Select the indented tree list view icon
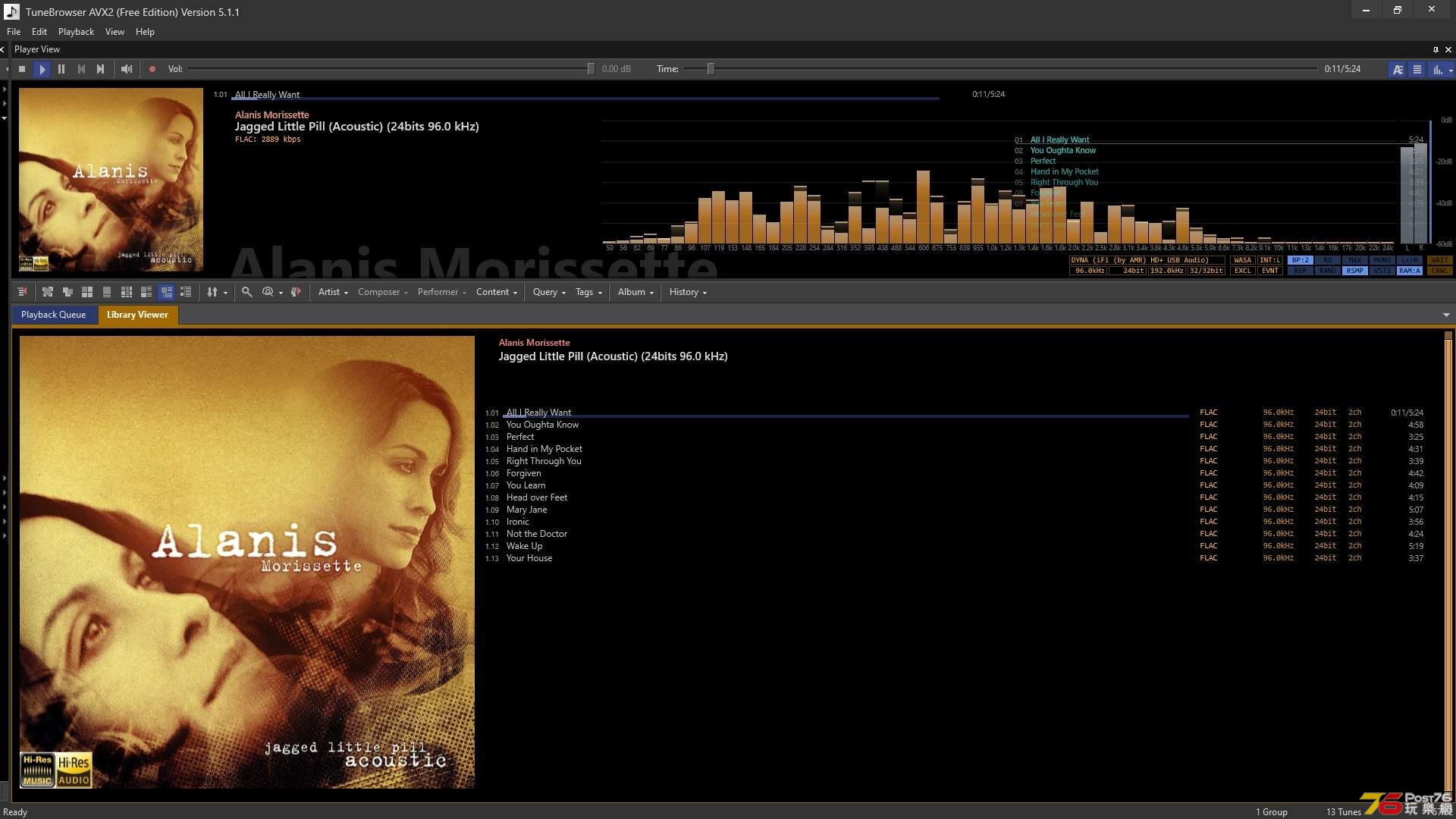This screenshot has width=1456, height=819. pyautogui.click(x=186, y=292)
